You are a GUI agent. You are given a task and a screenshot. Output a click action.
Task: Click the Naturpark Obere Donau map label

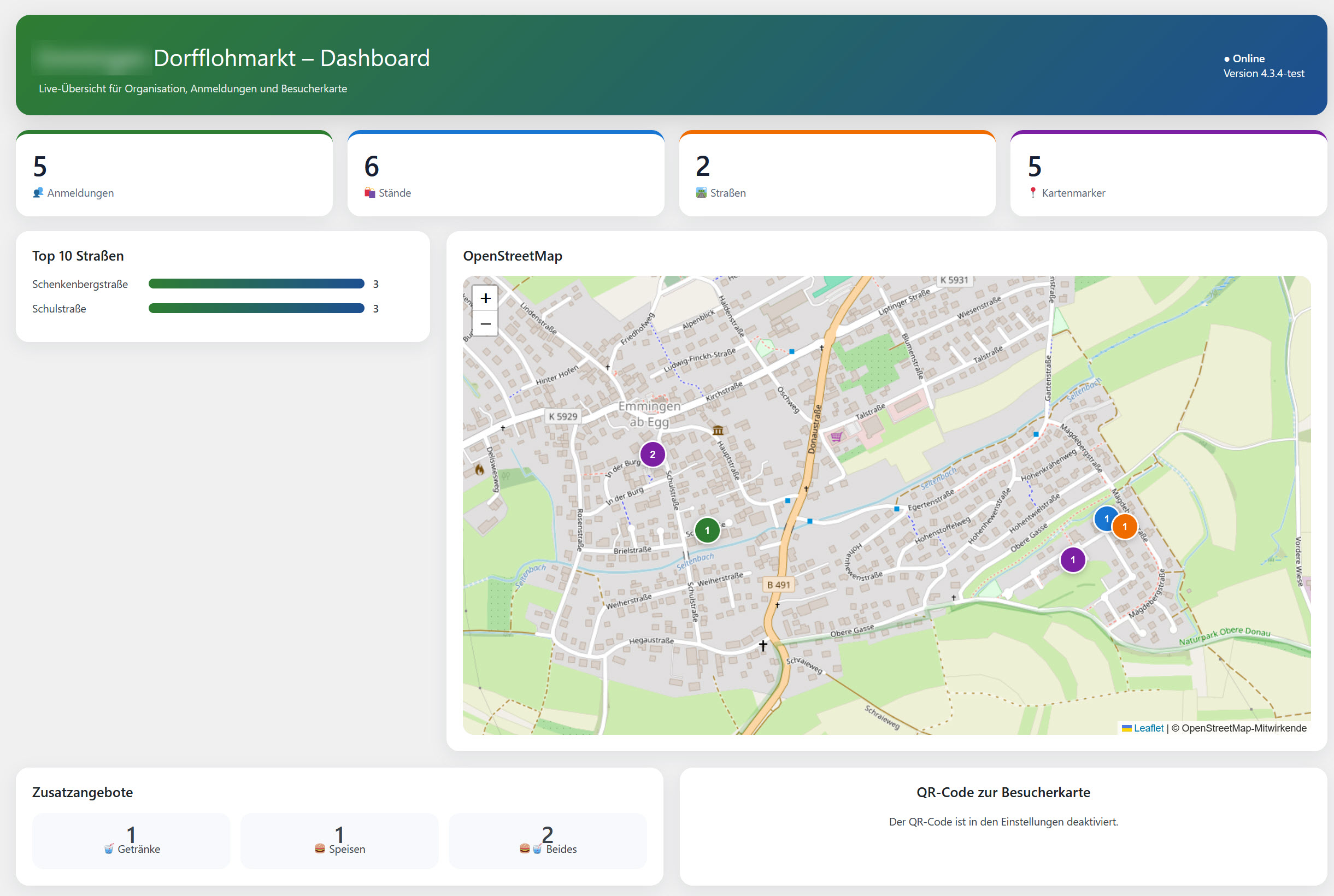click(1224, 635)
